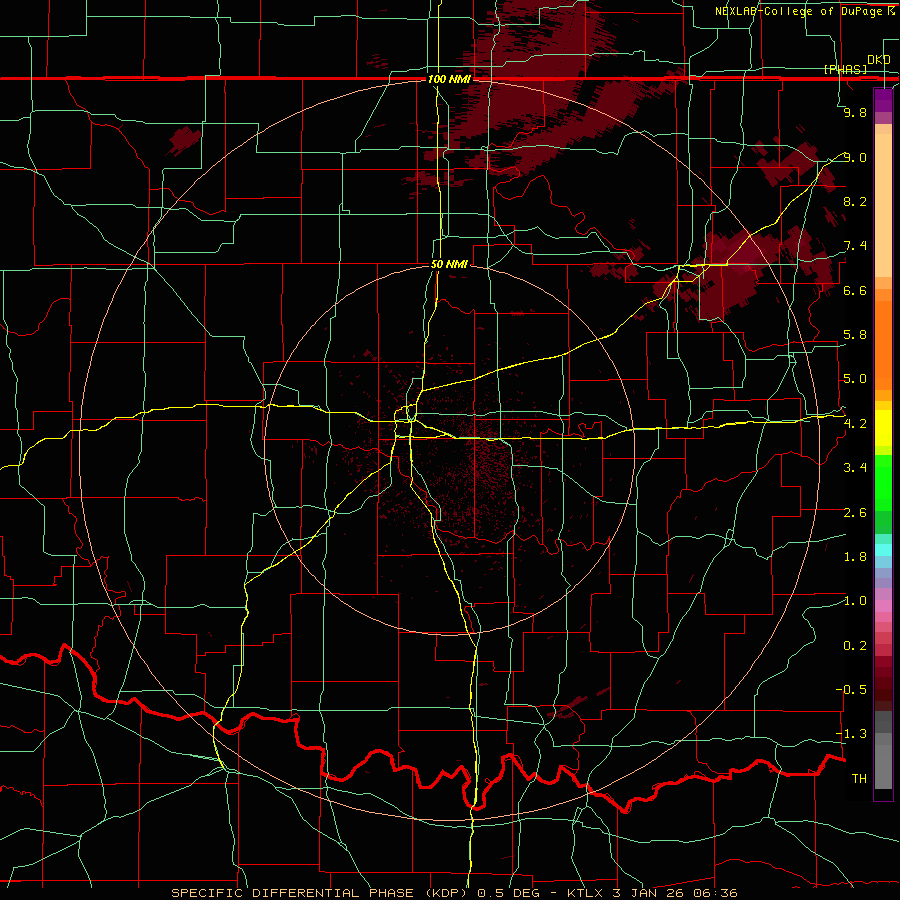Pick the yellow segment of the color bar
The image size is (900, 900).
coord(883,428)
